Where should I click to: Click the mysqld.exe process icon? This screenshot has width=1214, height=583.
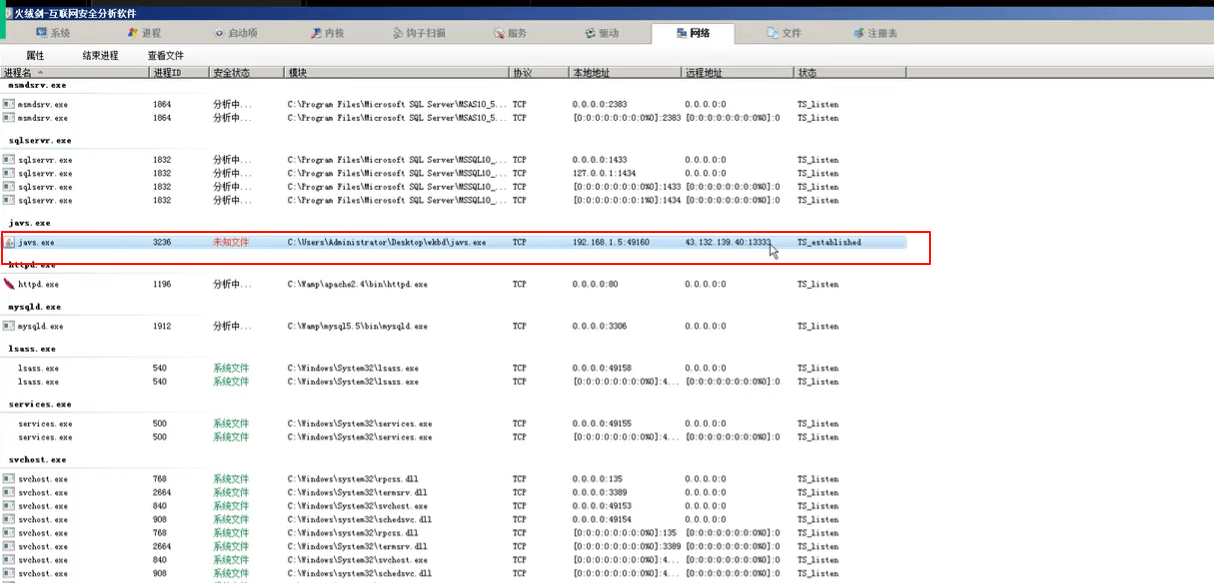pos(9,326)
